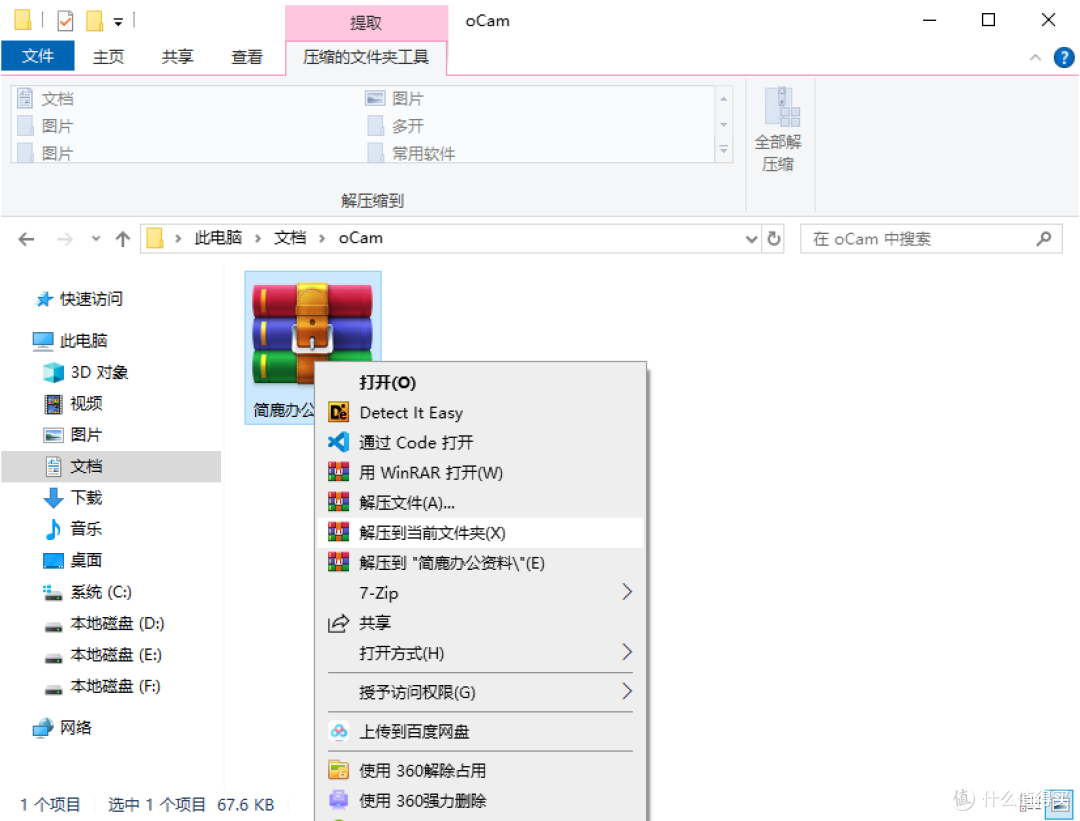Open 快速访问 in the navigation pane

point(91,299)
